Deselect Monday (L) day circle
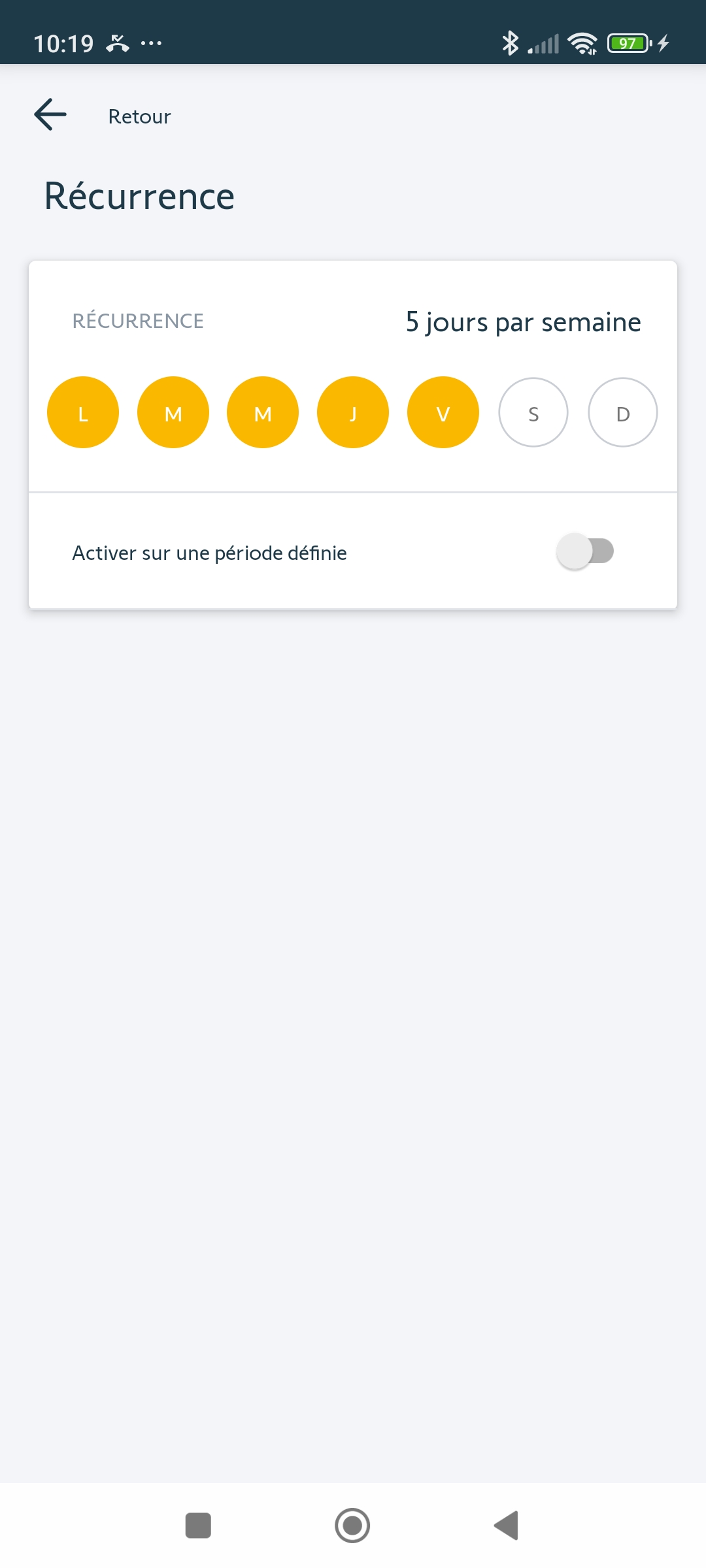This screenshot has height=1568, width=706. point(83,413)
